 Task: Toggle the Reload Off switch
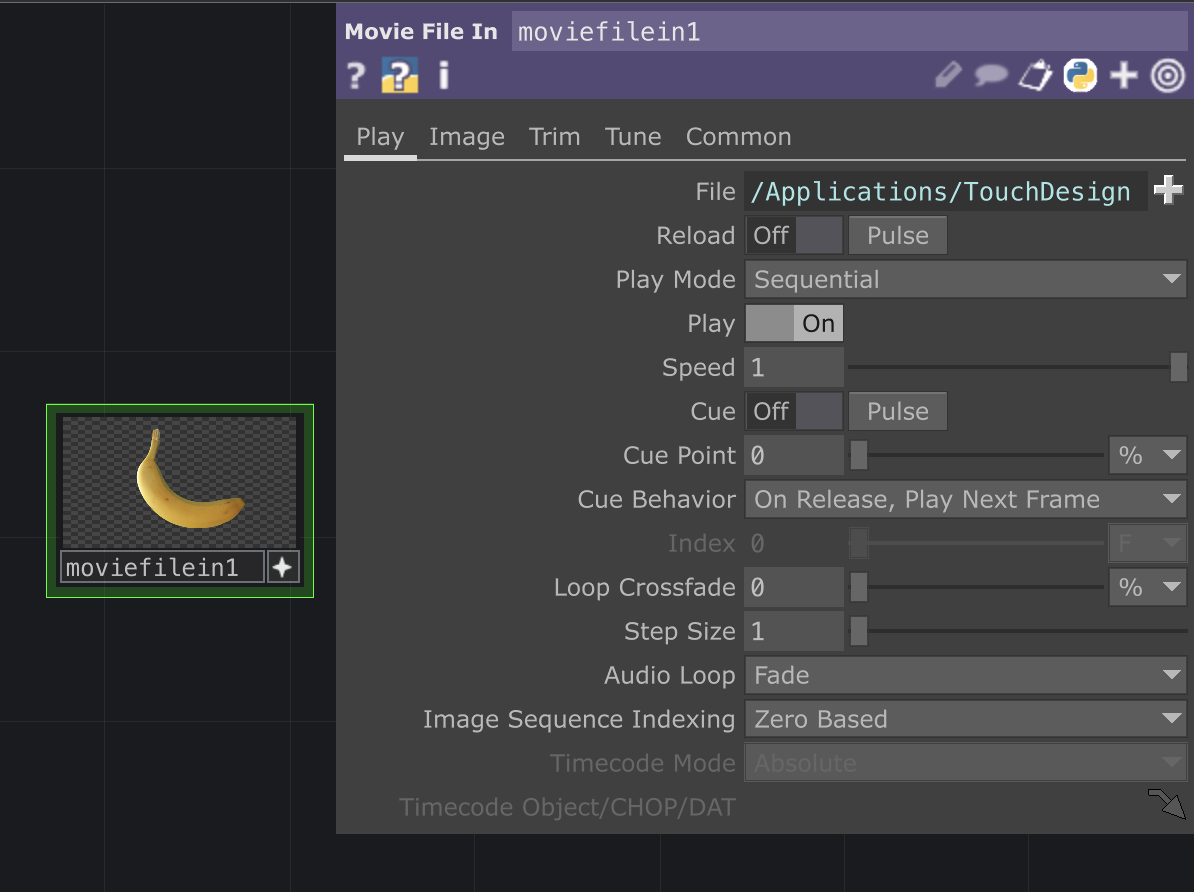click(x=795, y=236)
